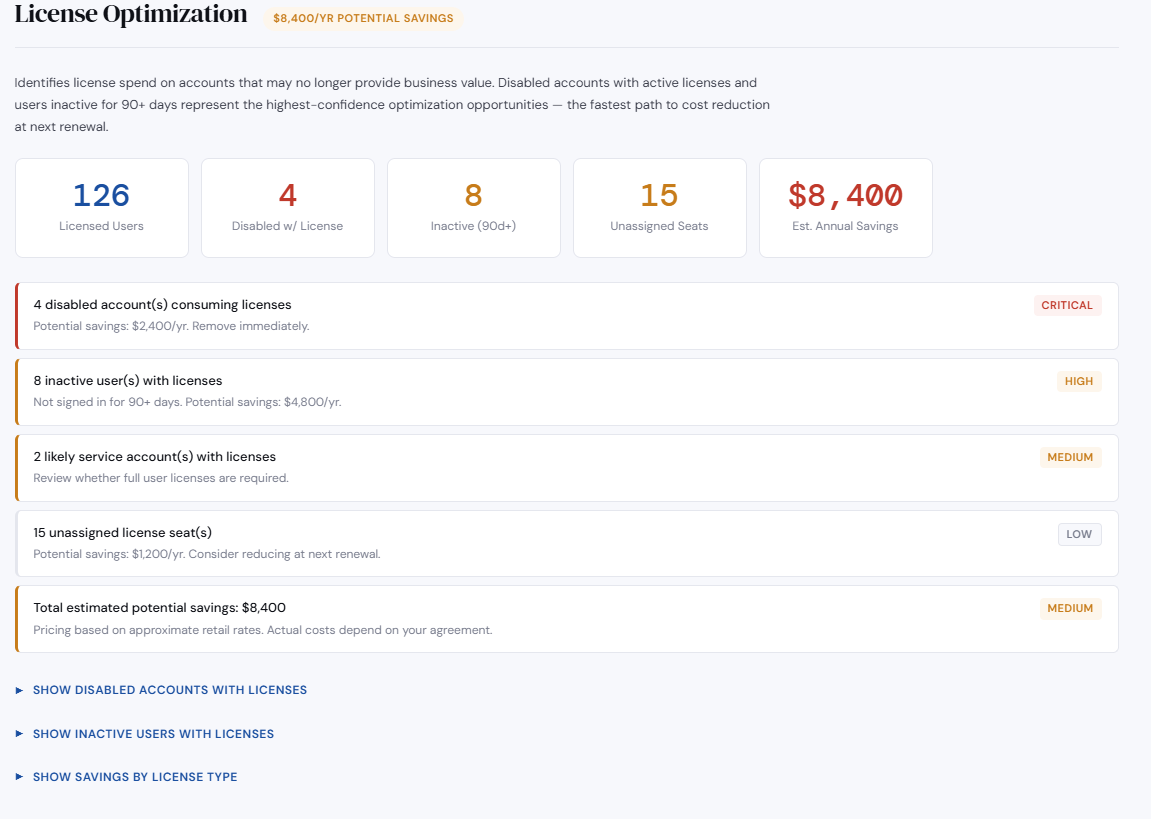Expand Show Disabled Accounts With Licenses section
Image resolution: width=1151 pixels, height=819 pixels.
[169, 689]
